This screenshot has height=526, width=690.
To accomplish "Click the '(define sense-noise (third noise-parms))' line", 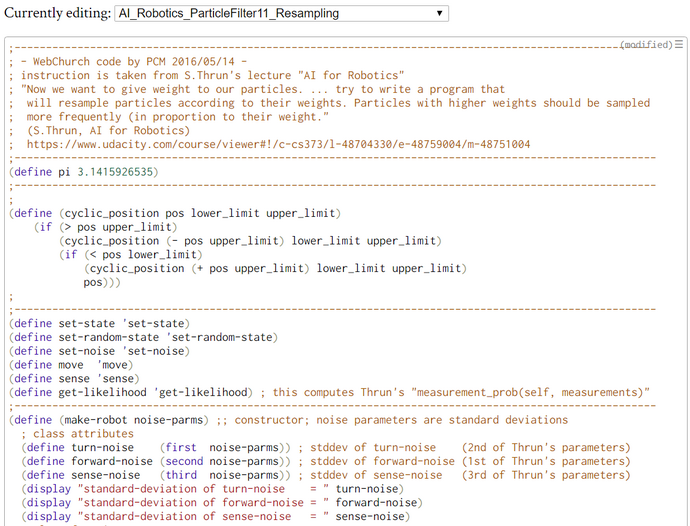I will [156, 475].
